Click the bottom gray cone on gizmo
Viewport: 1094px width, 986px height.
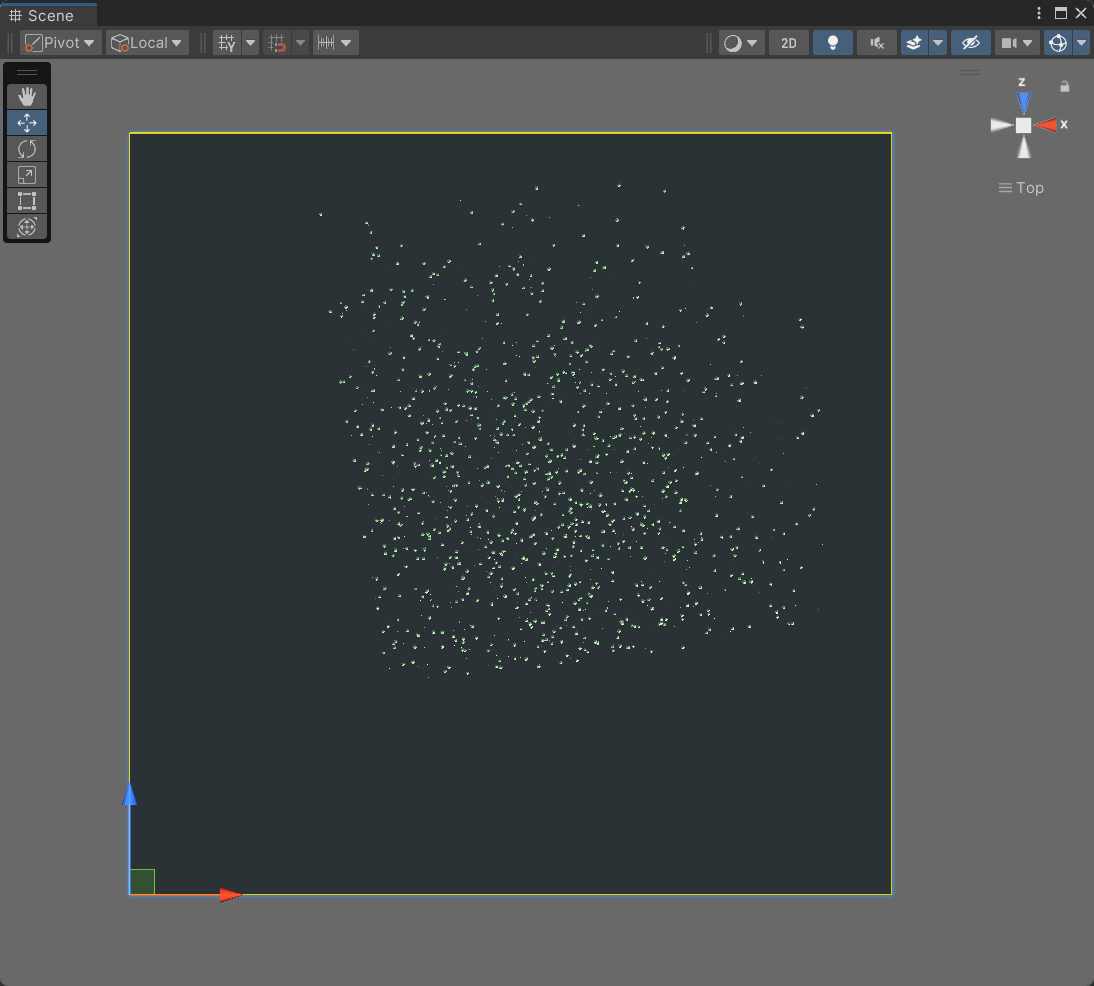[1024, 147]
